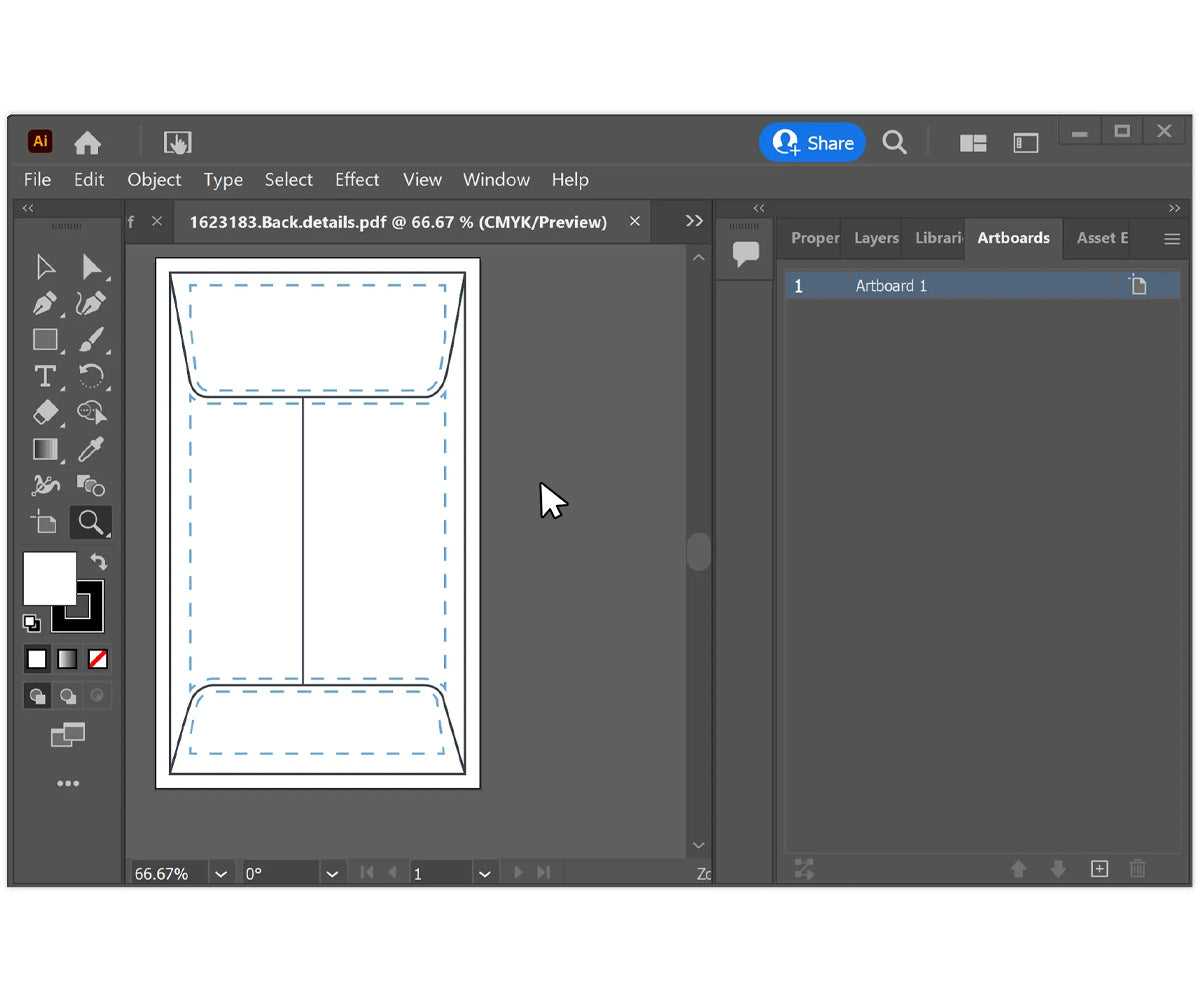The image size is (1200, 1000).
Task: Swap fill and stroke colors
Action: coord(99,562)
